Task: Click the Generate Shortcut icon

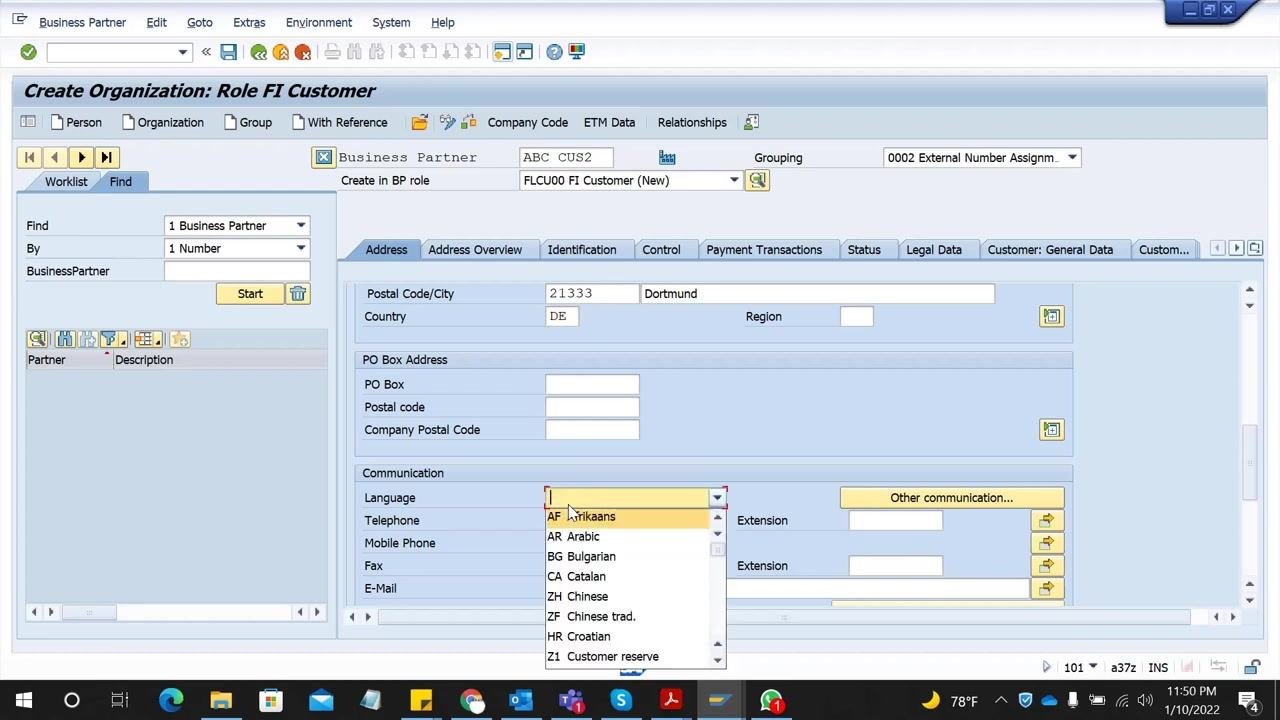Action: (x=525, y=52)
